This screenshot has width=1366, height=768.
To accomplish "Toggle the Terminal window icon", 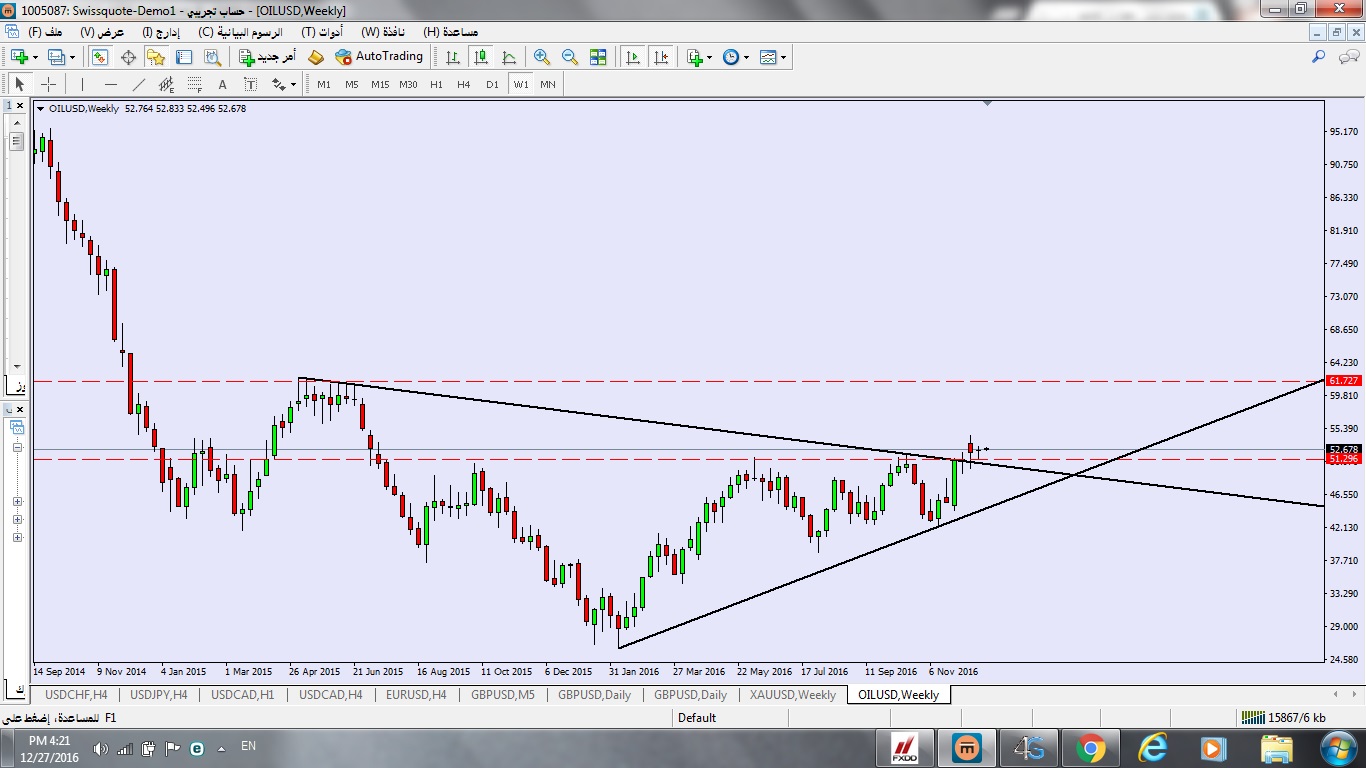I will point(184,57).
